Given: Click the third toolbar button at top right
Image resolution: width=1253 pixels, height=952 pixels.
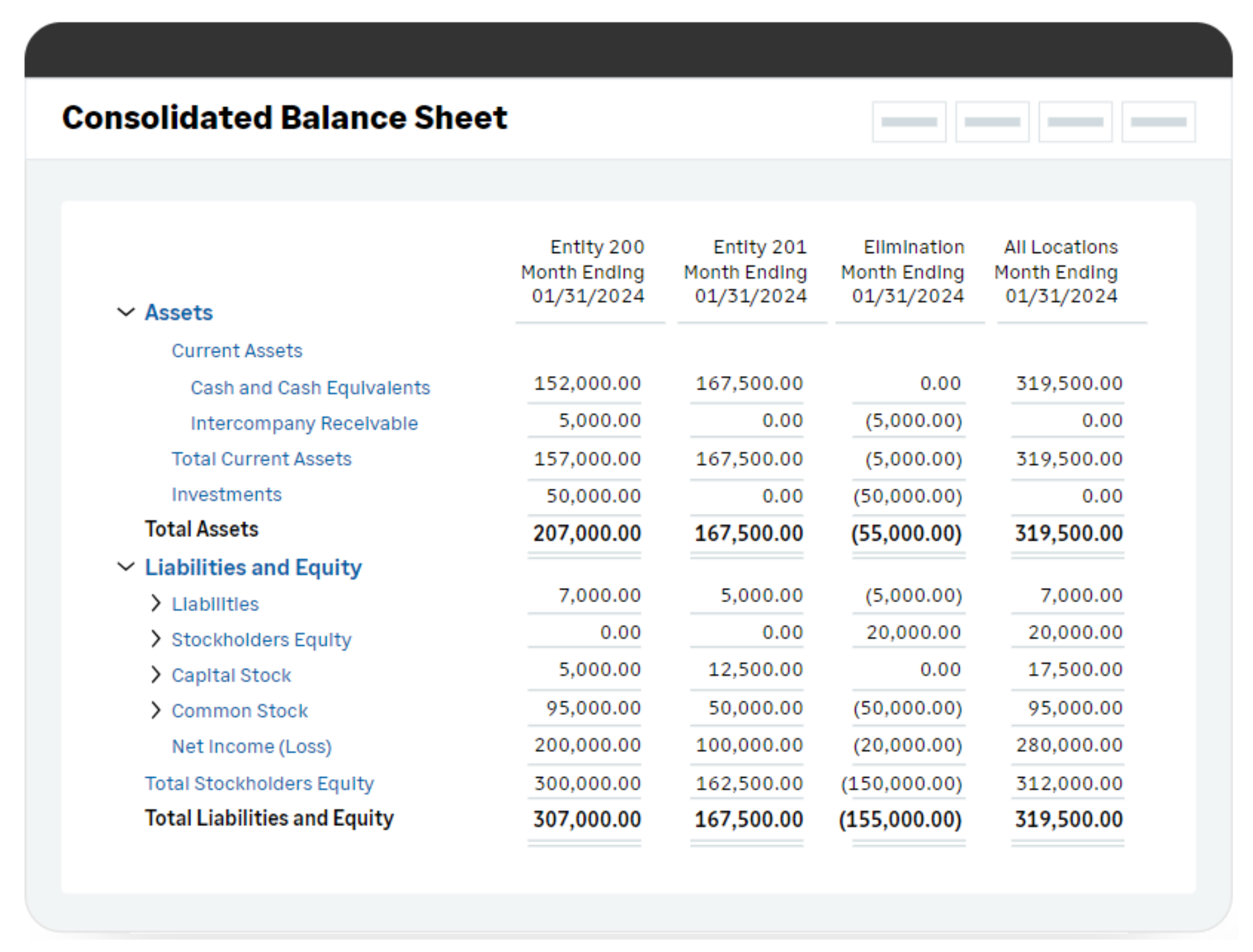Looking at the screenshot, I should click(x=1075, y=121).
